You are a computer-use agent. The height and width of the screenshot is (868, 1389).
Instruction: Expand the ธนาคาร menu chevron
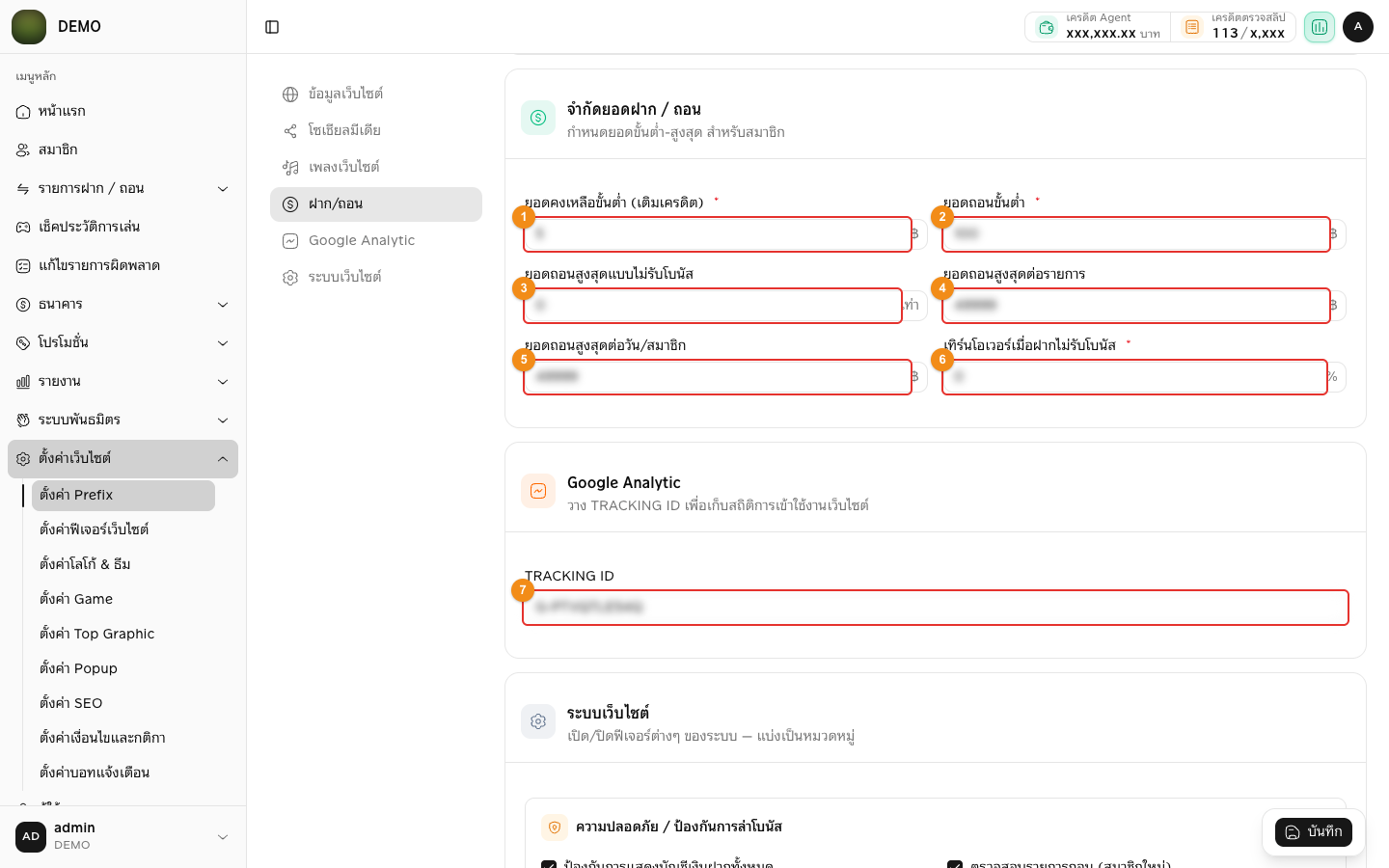(223, 305)
